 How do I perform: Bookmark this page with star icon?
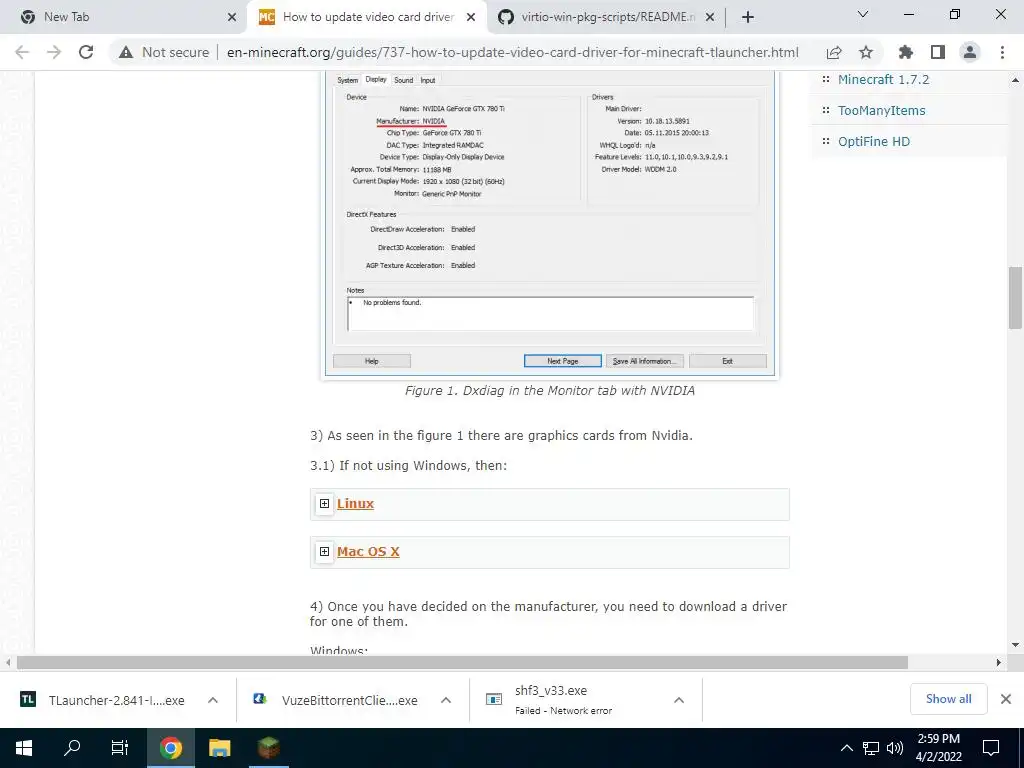865,52
